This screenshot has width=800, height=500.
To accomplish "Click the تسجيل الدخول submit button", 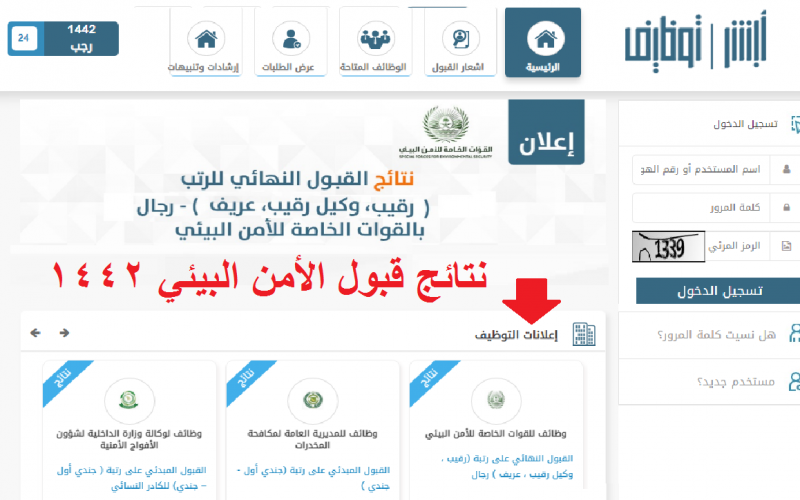I will pos(718,291).
